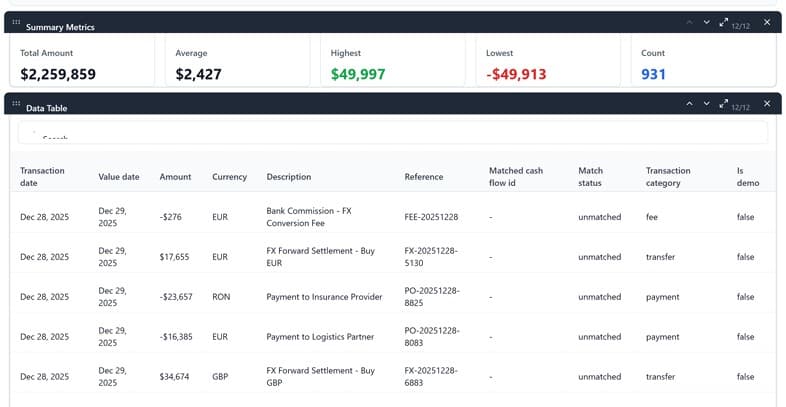786x407 pixels.
Task: Click the FX Forward Settlement - Buy GBP description
Action: [x=320, y=376]
